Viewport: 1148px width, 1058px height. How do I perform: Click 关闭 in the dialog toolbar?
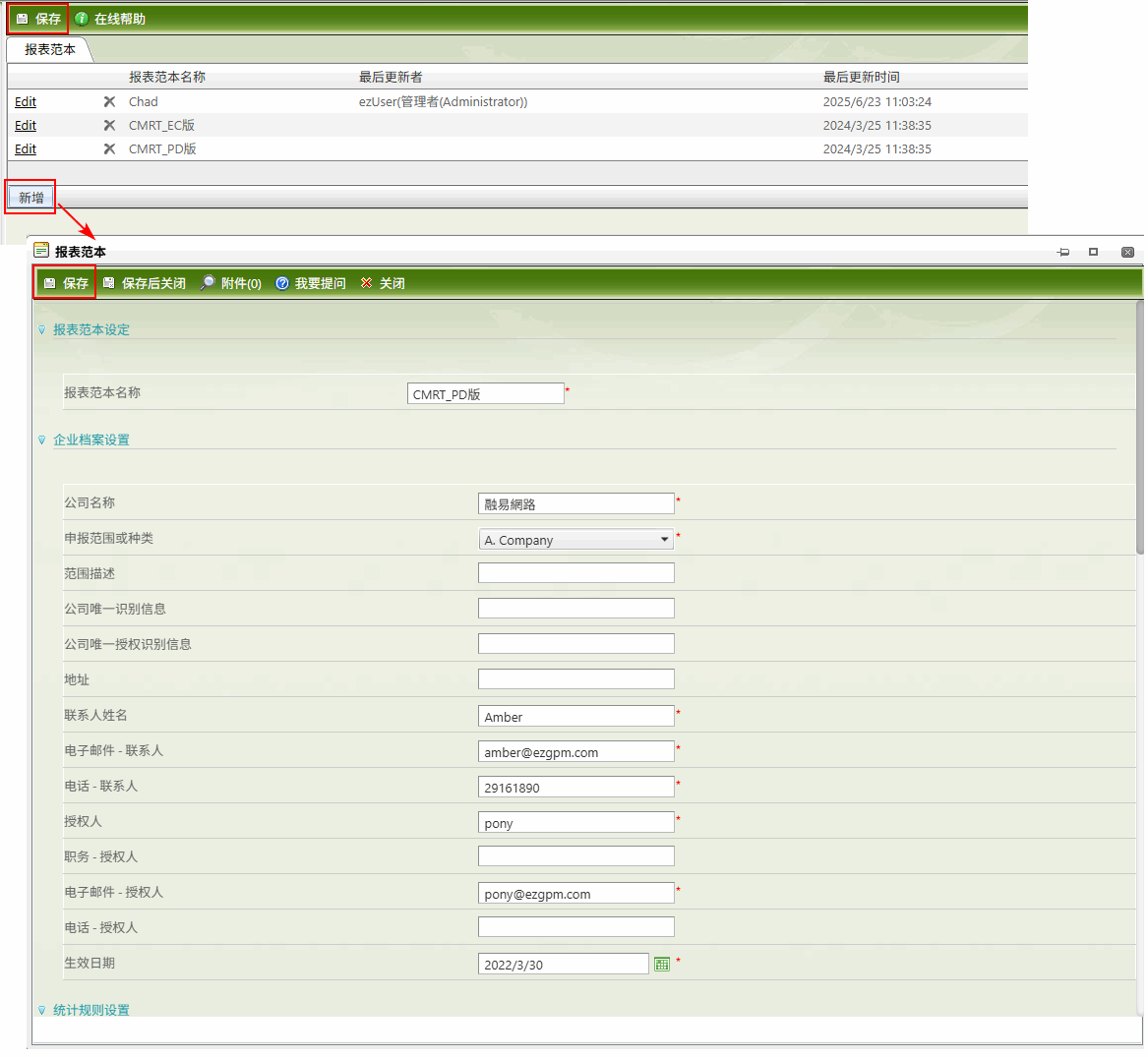[x=383, y=283]
